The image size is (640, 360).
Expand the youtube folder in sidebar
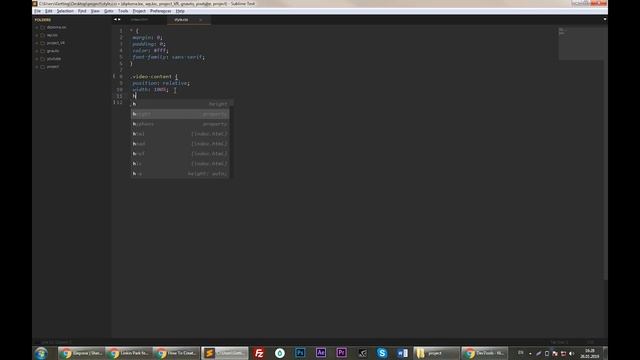coord(37,59)
